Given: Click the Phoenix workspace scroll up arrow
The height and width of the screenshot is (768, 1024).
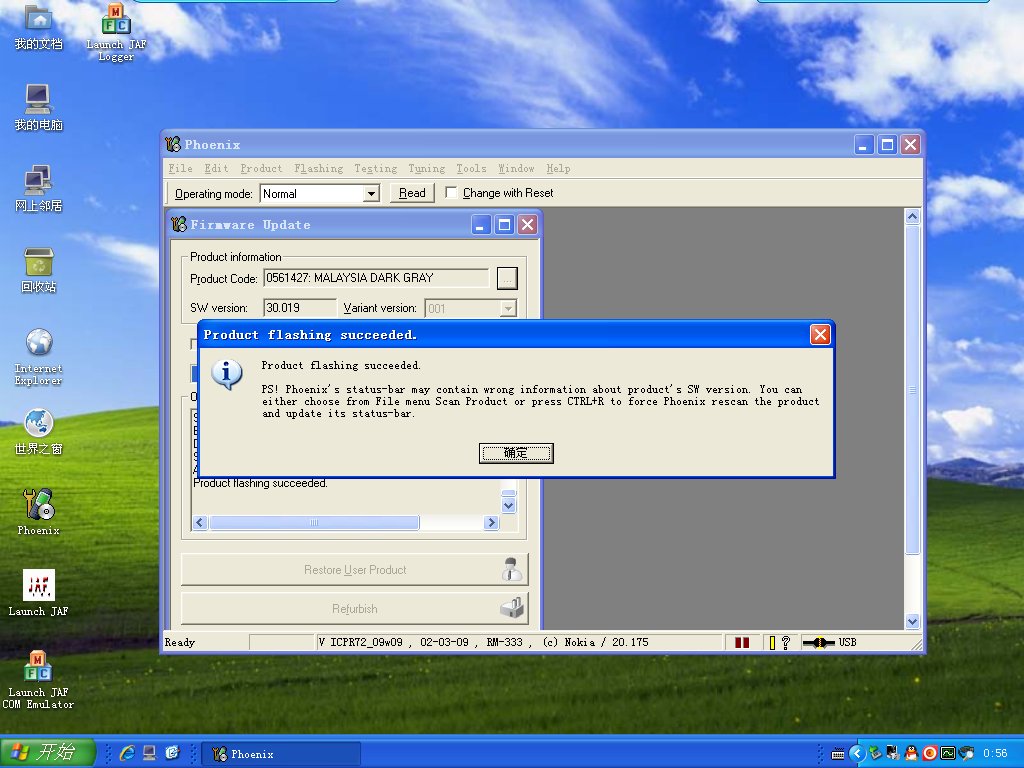Looking at the screenshot, I should point(912,217).
